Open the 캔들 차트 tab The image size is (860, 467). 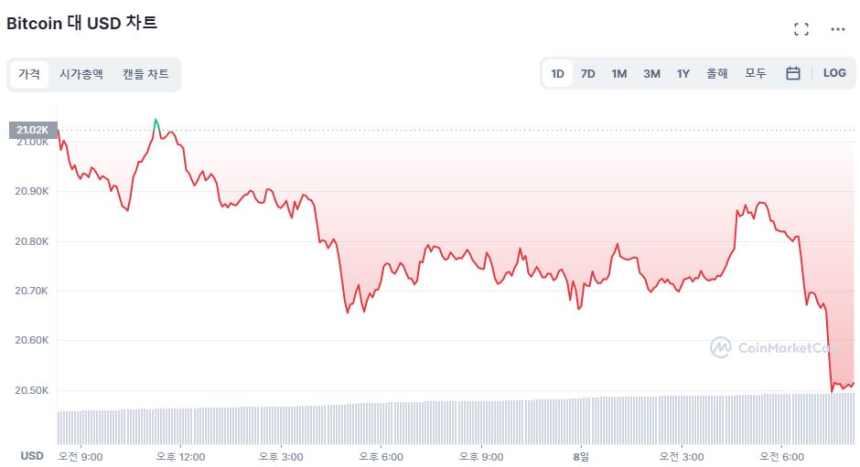146,74
